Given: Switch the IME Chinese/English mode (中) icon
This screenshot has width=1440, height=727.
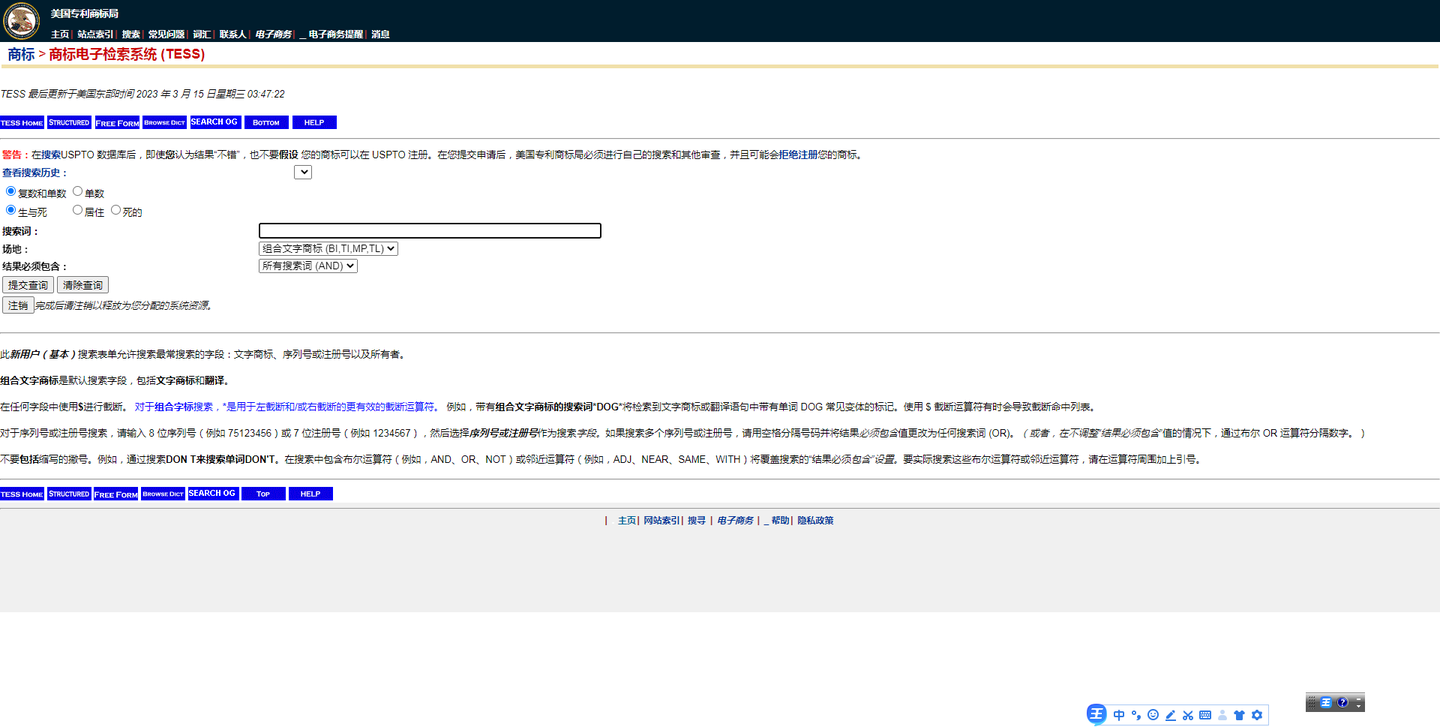Looking at the screenshot, I should pos(1119,715).
